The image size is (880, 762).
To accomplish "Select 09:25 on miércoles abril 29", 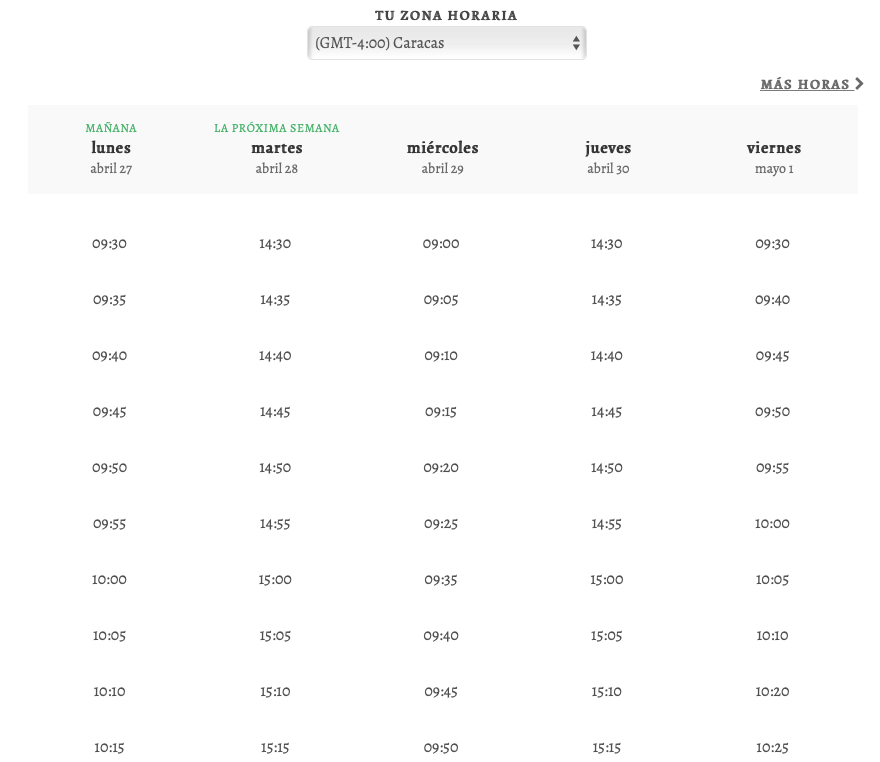I will [441, 523].
